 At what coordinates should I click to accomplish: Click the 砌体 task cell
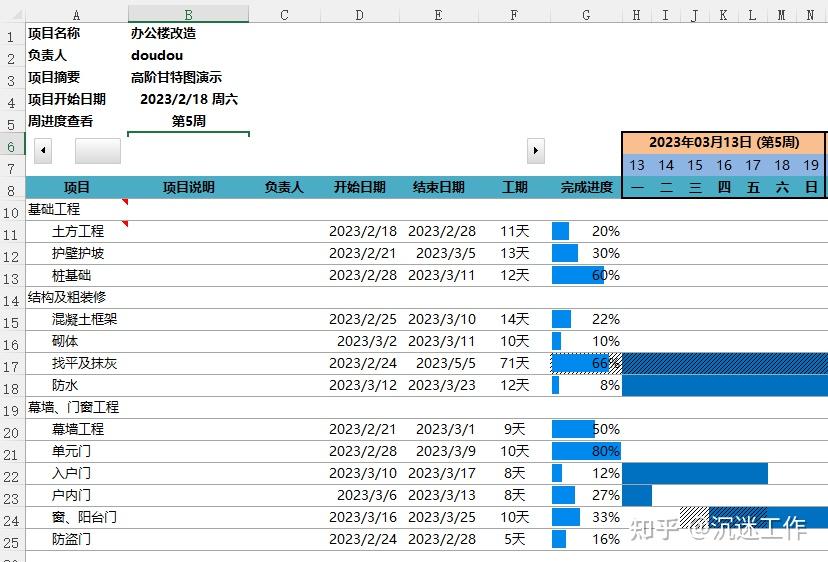click(x=77, y=342)
